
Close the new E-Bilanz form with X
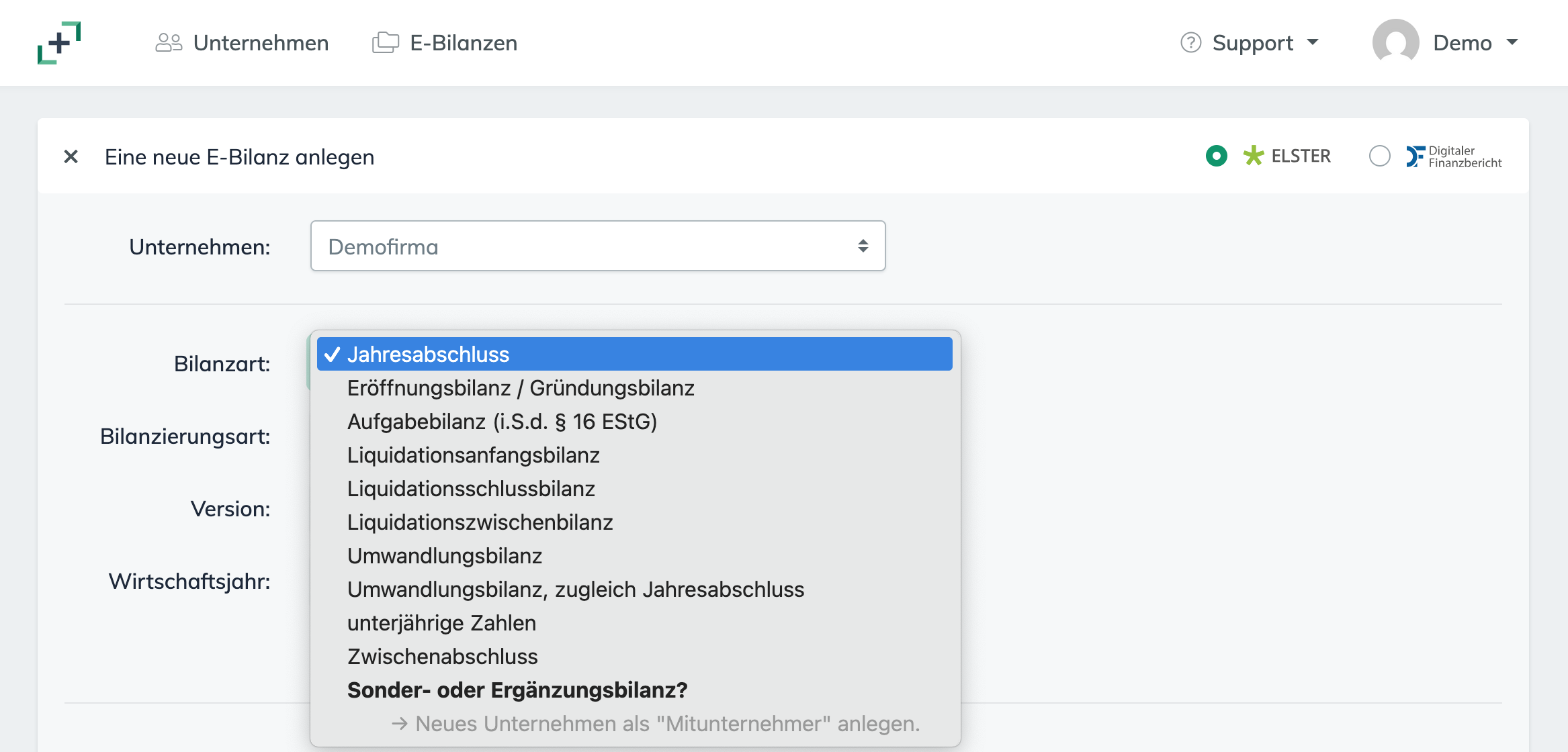(71, 156)
